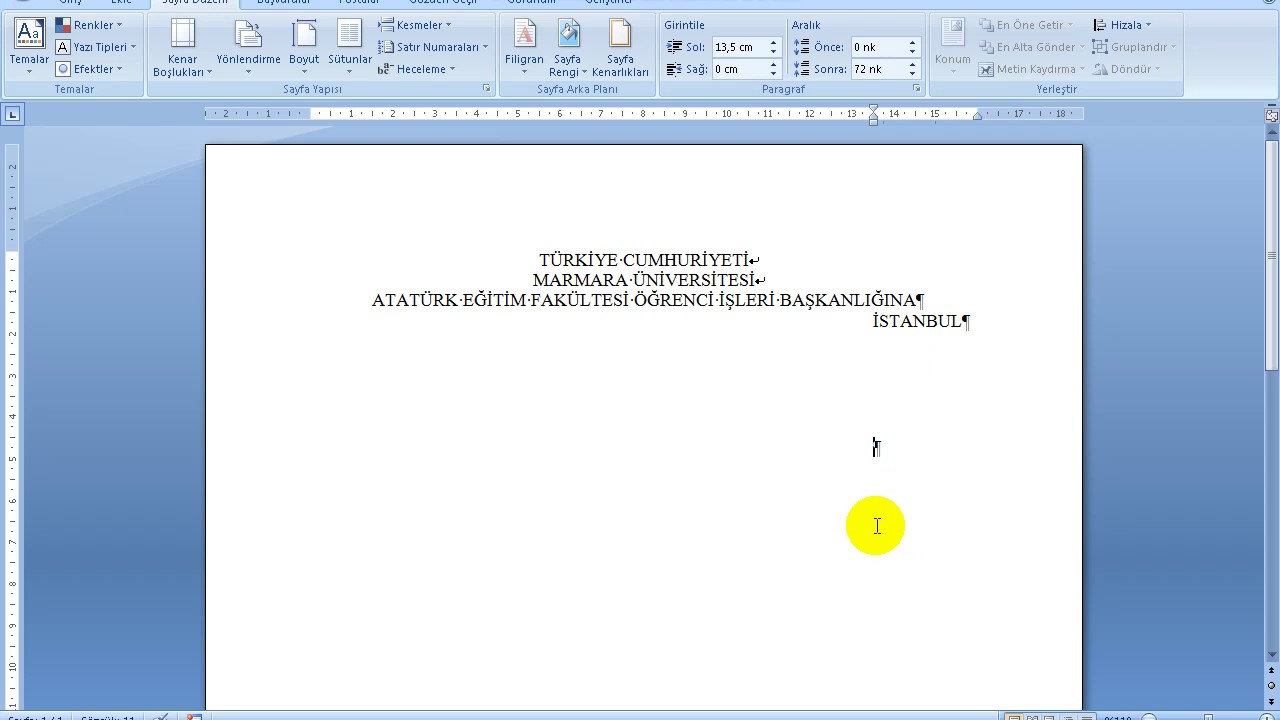Image resolution: width=1280 pixels, height=720 pixels.
Task: Click the vertical scrollbar thumb
Action: tap(1272, 254)
